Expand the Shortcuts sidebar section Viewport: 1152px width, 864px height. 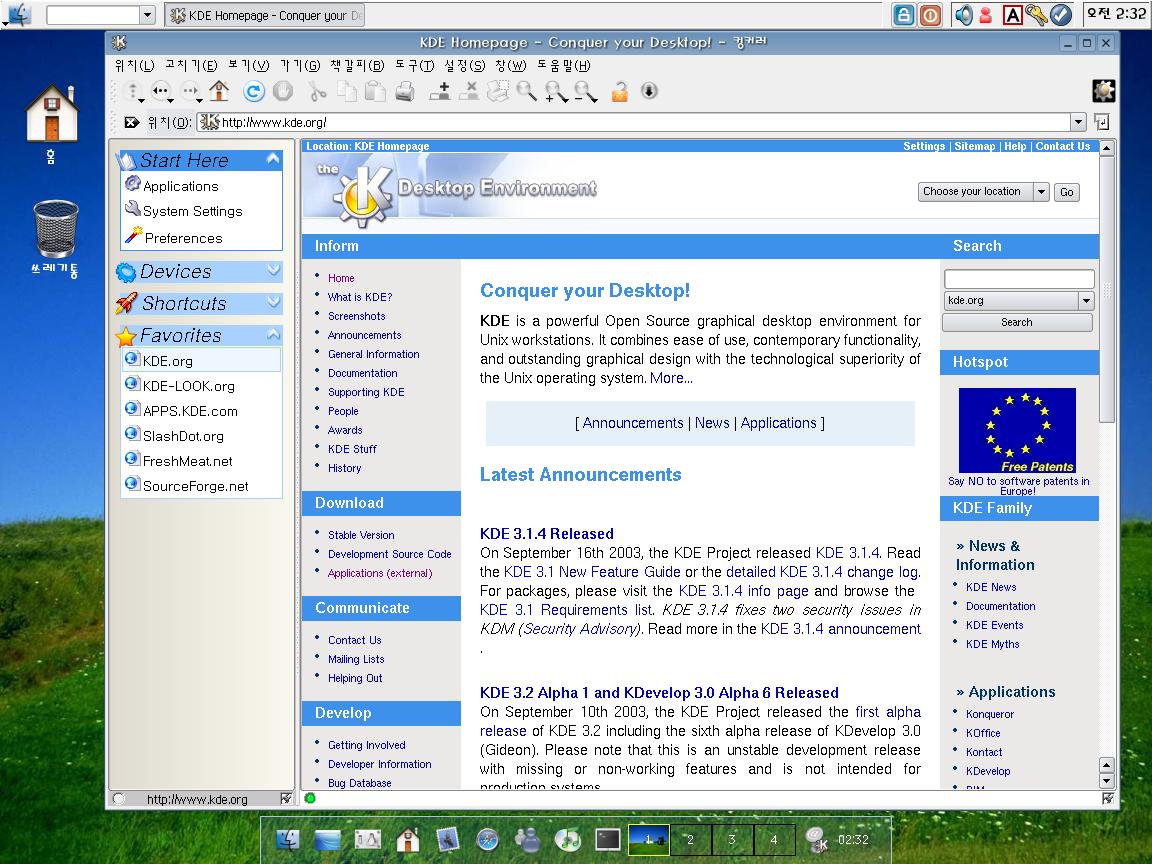tap(273, 302)
